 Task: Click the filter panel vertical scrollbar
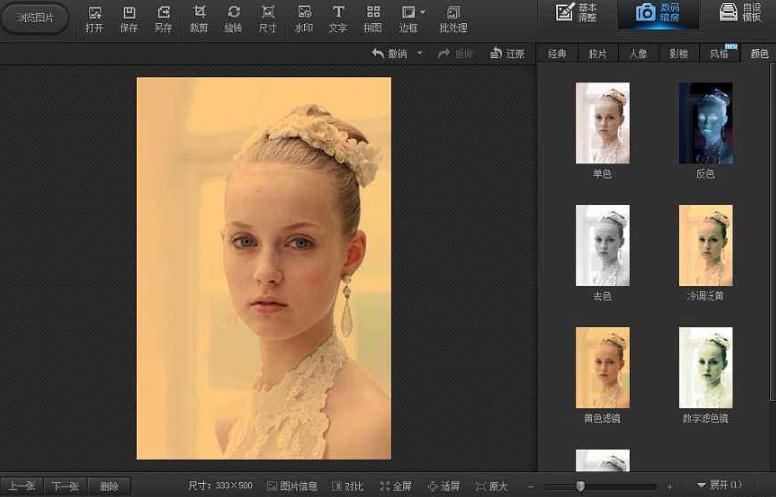773,232
